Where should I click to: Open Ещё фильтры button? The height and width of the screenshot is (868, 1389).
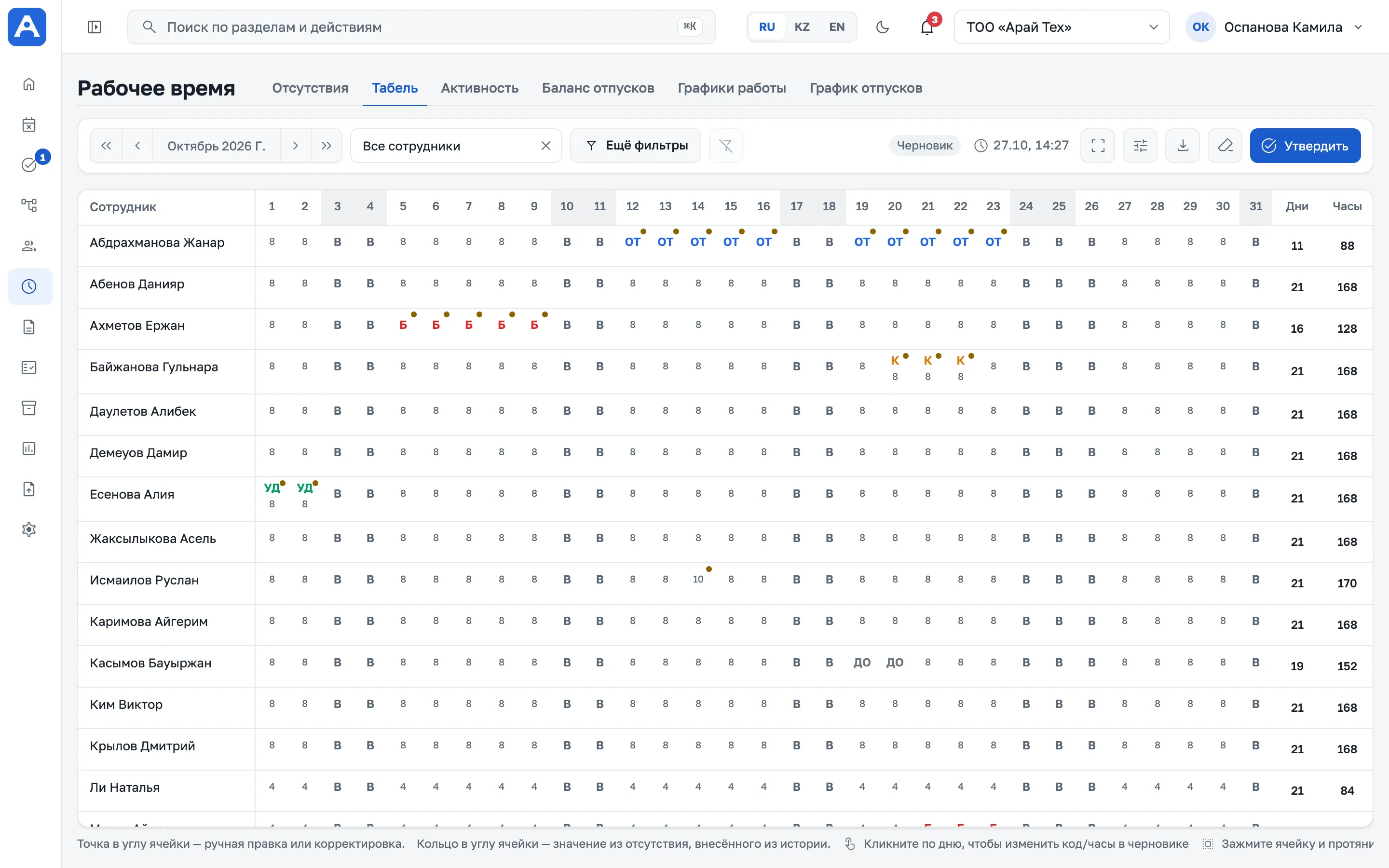click(x=635, y=146)
